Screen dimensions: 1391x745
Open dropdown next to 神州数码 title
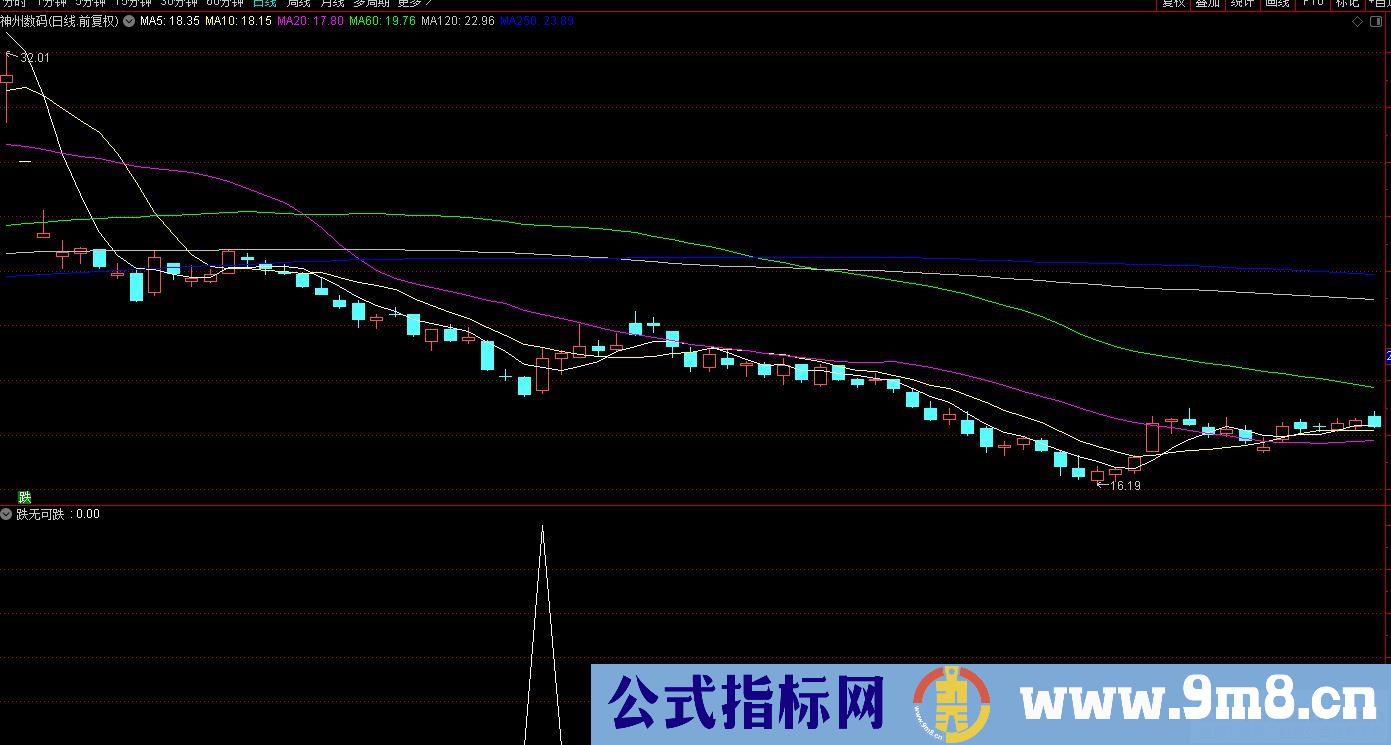128,21
